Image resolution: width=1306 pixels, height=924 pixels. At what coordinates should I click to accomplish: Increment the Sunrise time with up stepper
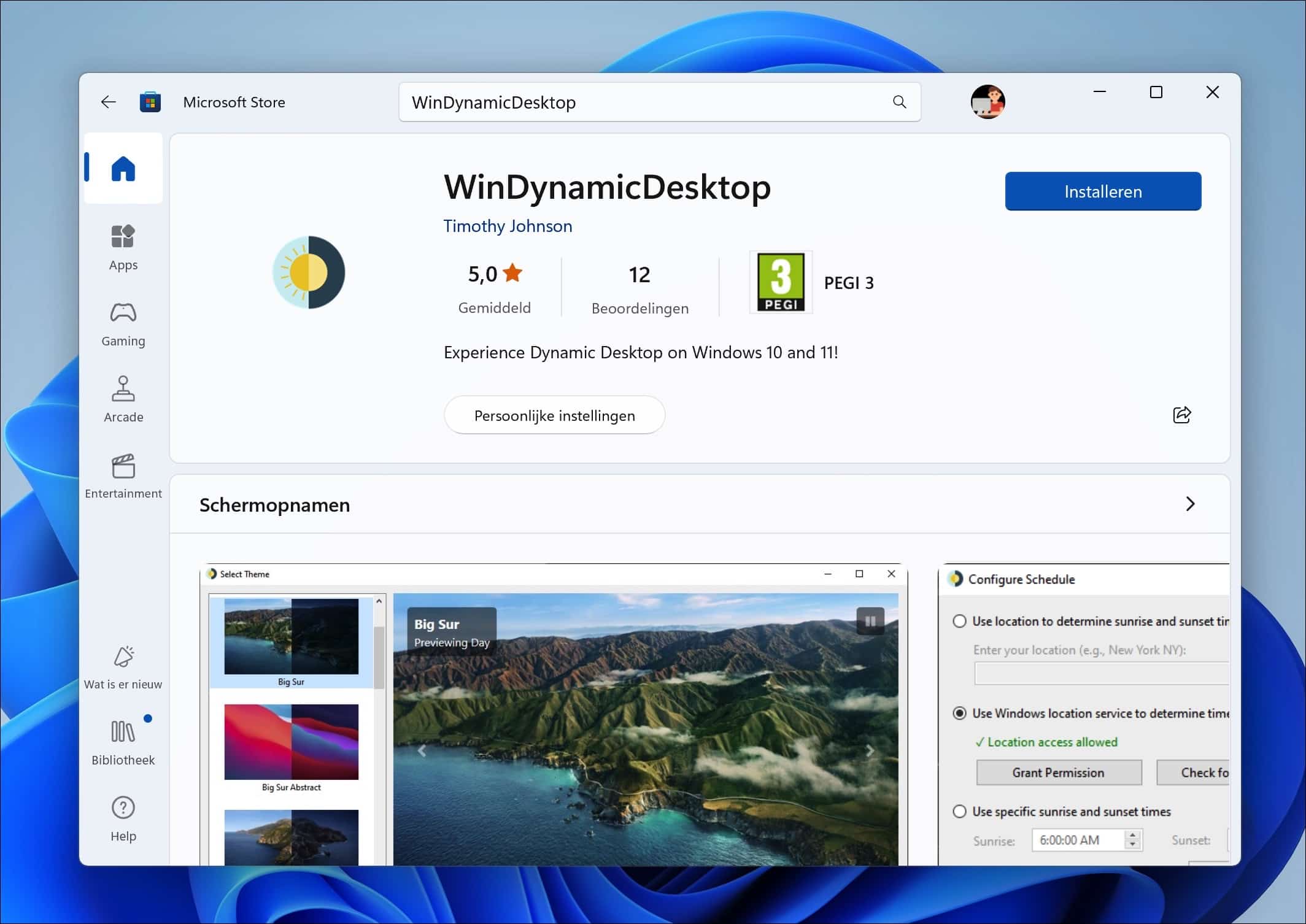[1132, 836]
